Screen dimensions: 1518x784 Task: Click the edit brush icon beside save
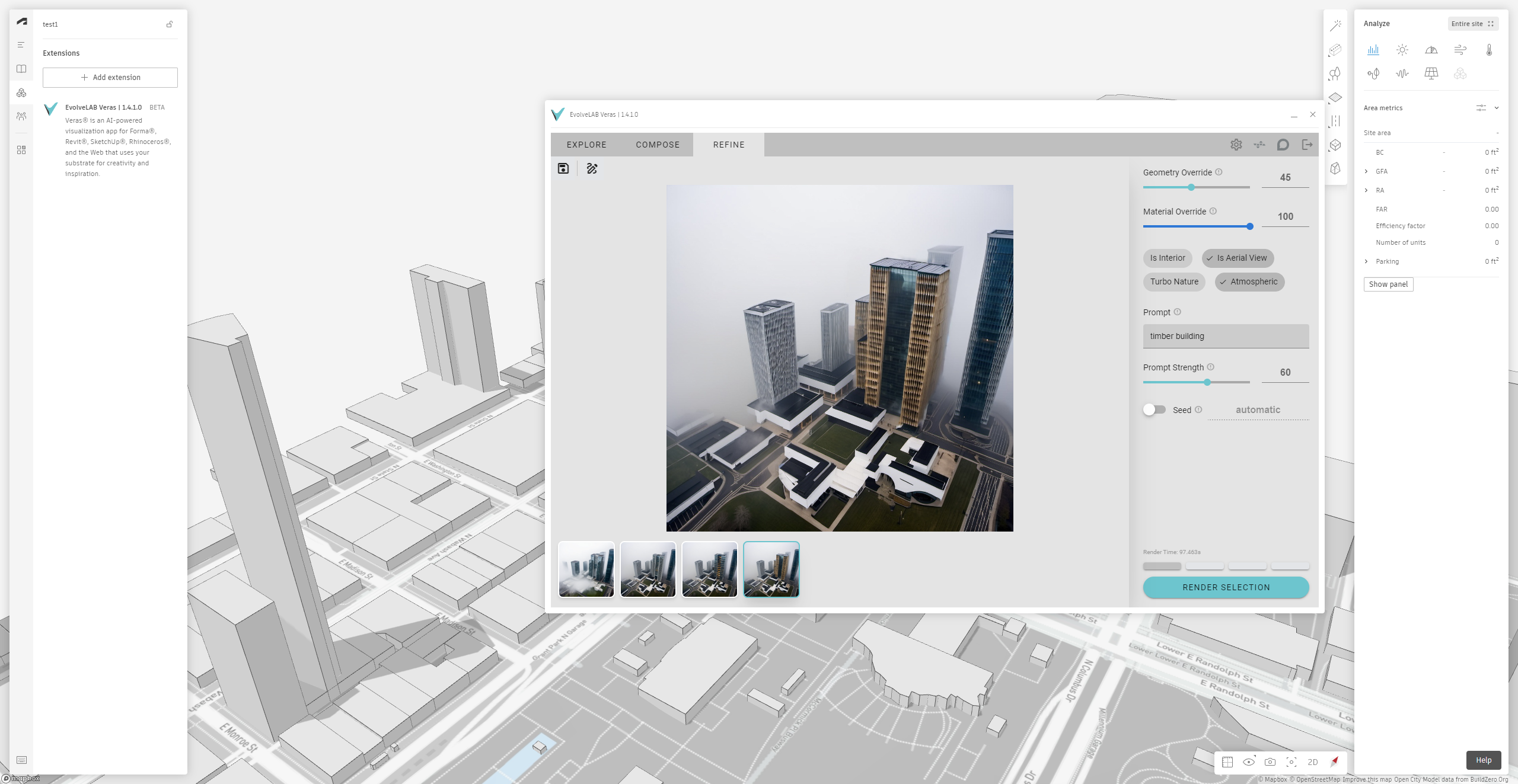point(592,169)
